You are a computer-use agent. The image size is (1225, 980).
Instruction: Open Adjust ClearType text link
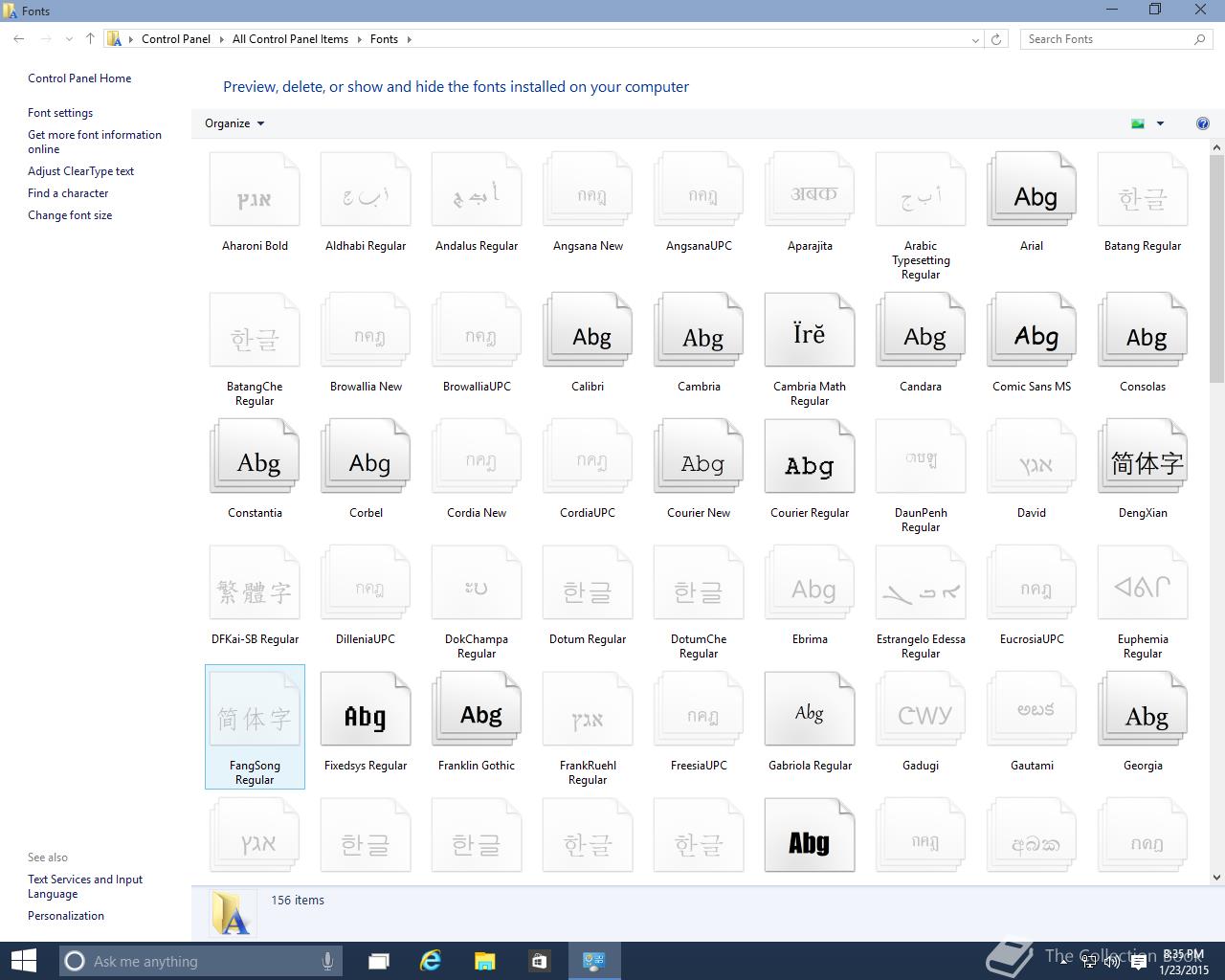coord(80,171)
